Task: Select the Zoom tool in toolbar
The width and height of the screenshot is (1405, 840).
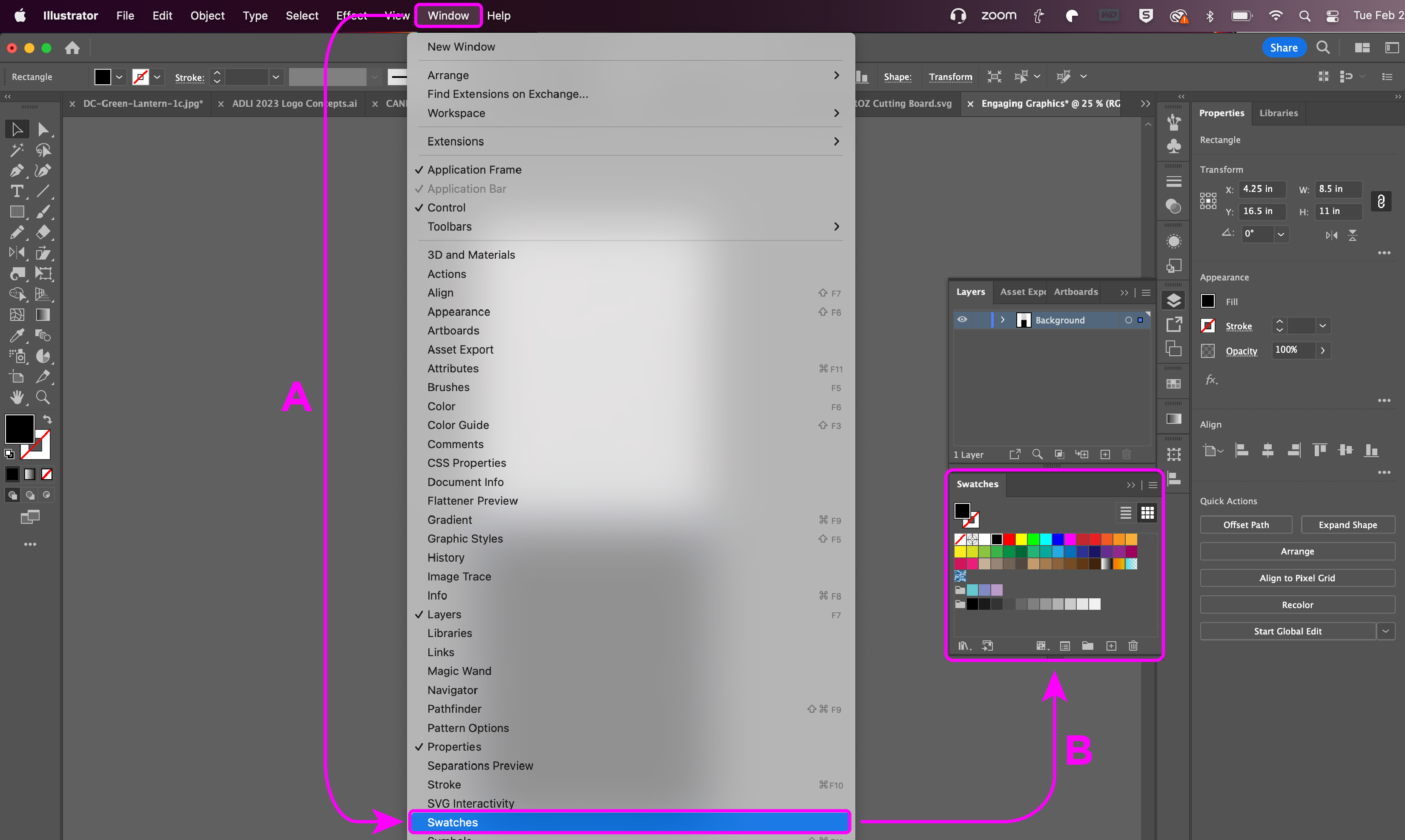Action: [x=43, y=397]
